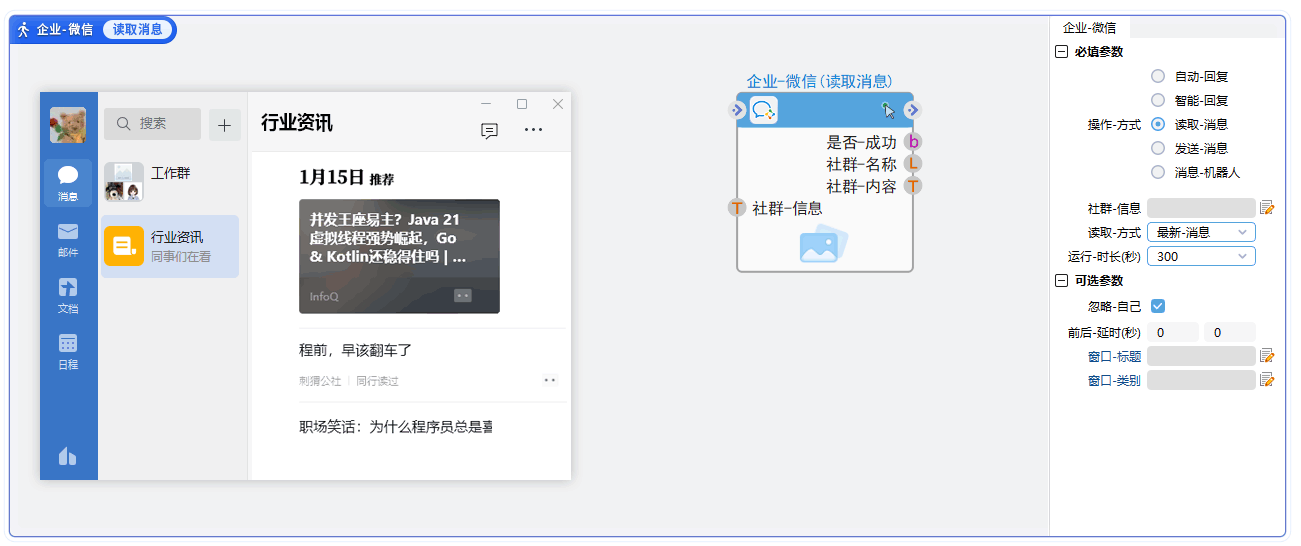Select the 读取-消息 radio option
This screenshot has height=546, width=1301.
[1158, 124]
